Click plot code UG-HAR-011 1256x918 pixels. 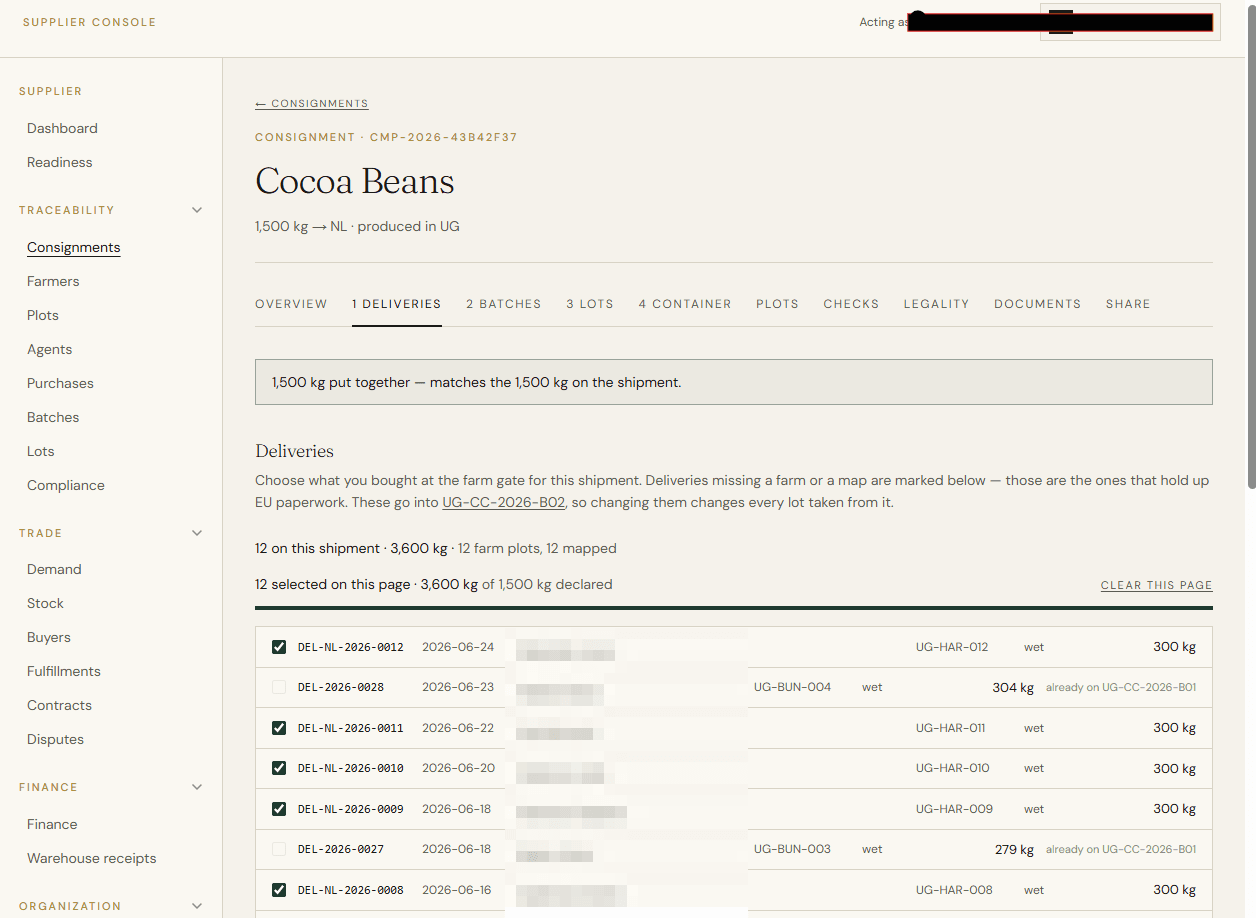coord(952,728)
